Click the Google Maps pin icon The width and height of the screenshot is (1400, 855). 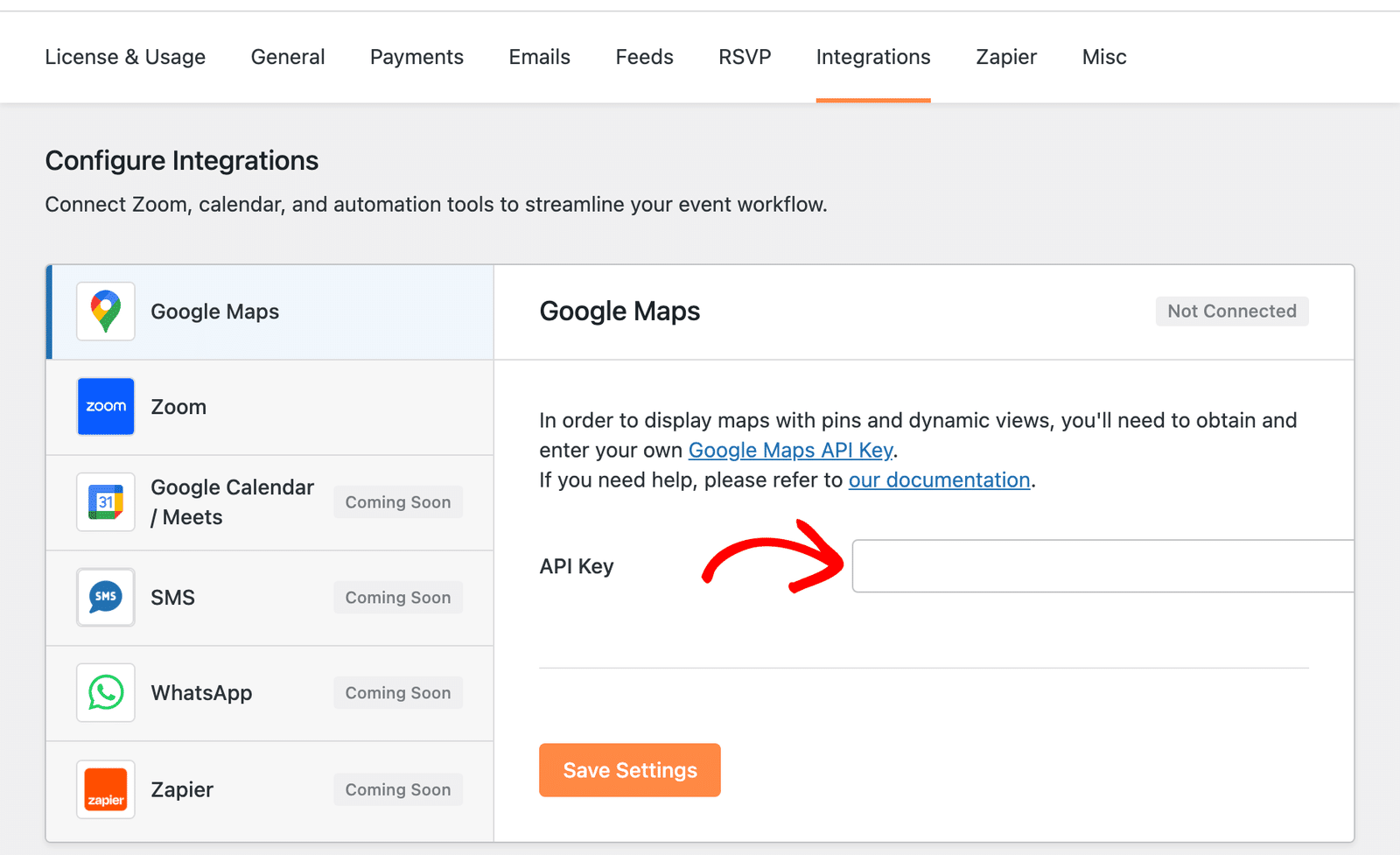(106, 312)
